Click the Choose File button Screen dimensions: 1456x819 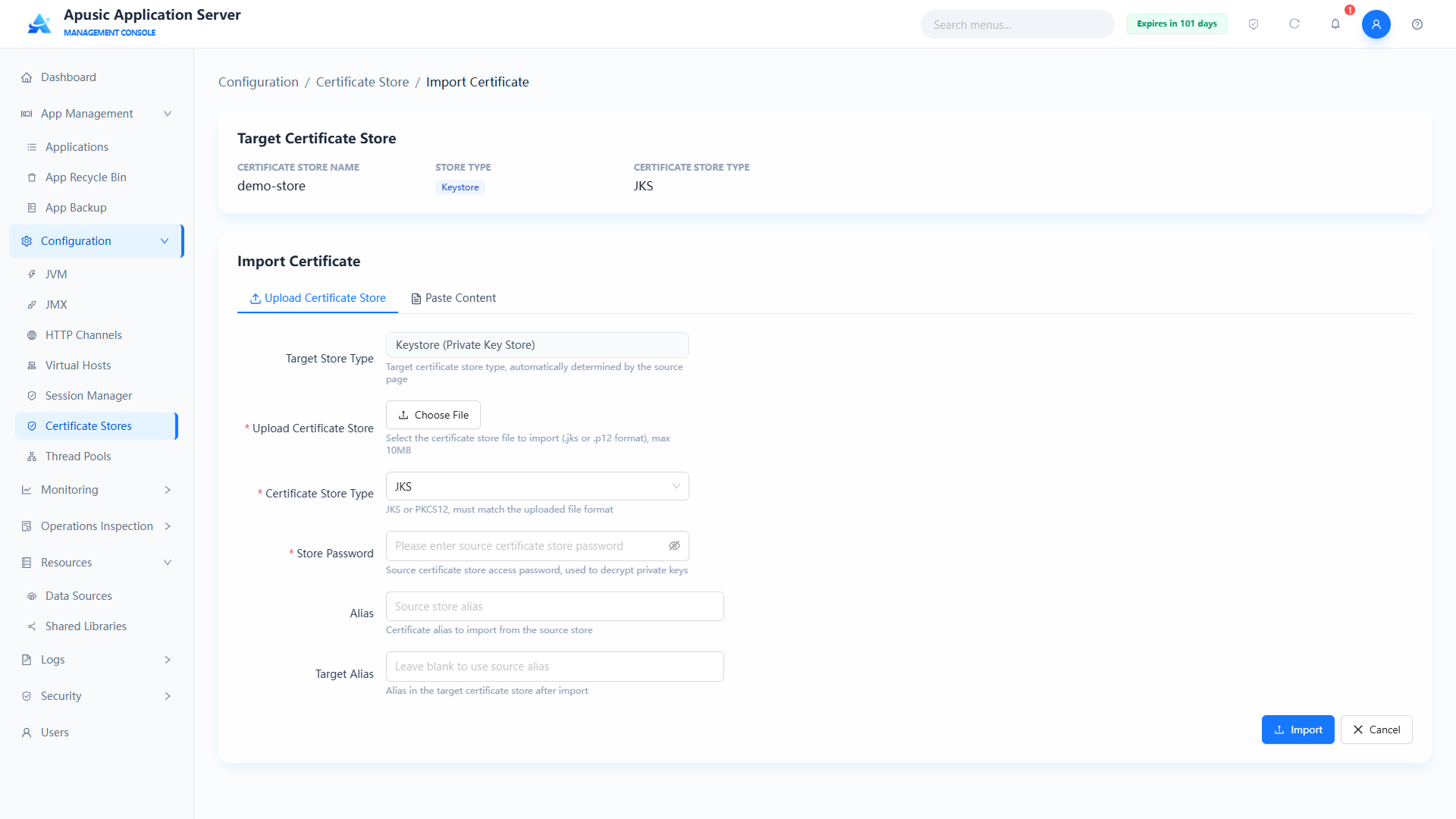tap(433, 415)
